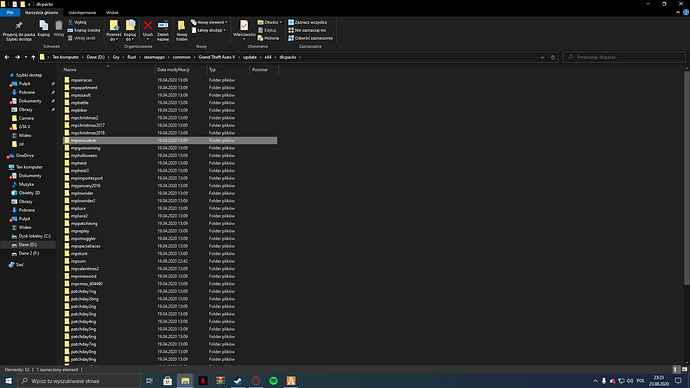Show hidden system tray icons
Screen dimensions: 690x388
tap(595, 381)
